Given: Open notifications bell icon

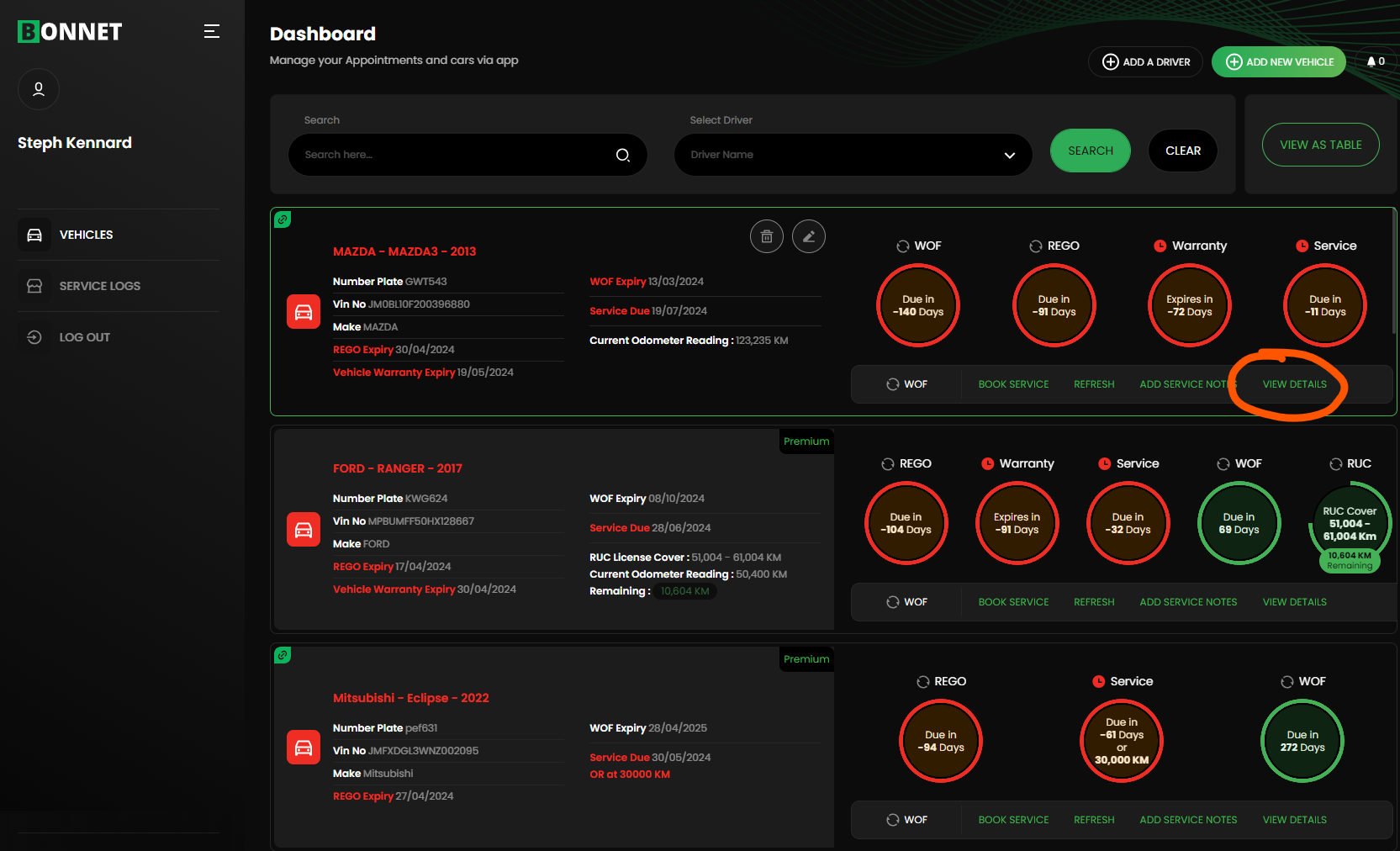Looking at the screenshot, I should tap(1371, 61).
